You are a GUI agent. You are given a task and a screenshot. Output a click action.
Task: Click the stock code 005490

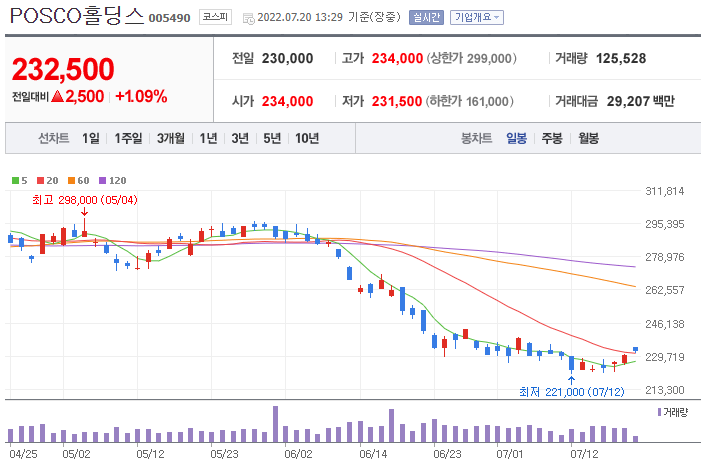coord(169,18)
